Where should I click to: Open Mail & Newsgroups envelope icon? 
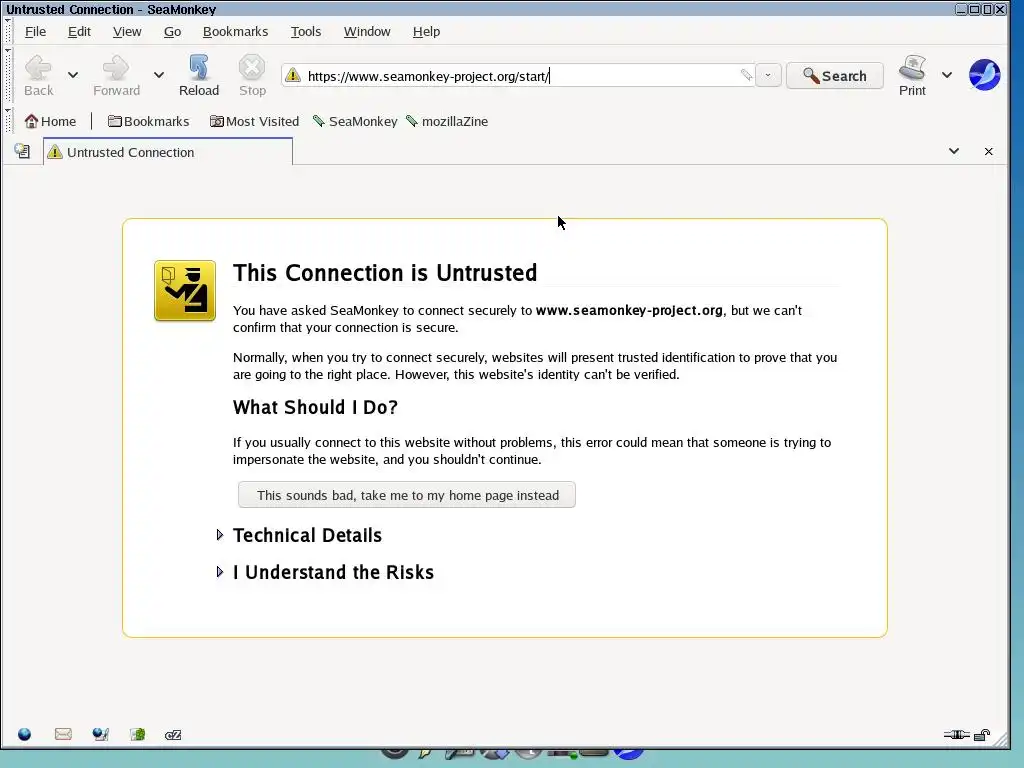(63, 735)
